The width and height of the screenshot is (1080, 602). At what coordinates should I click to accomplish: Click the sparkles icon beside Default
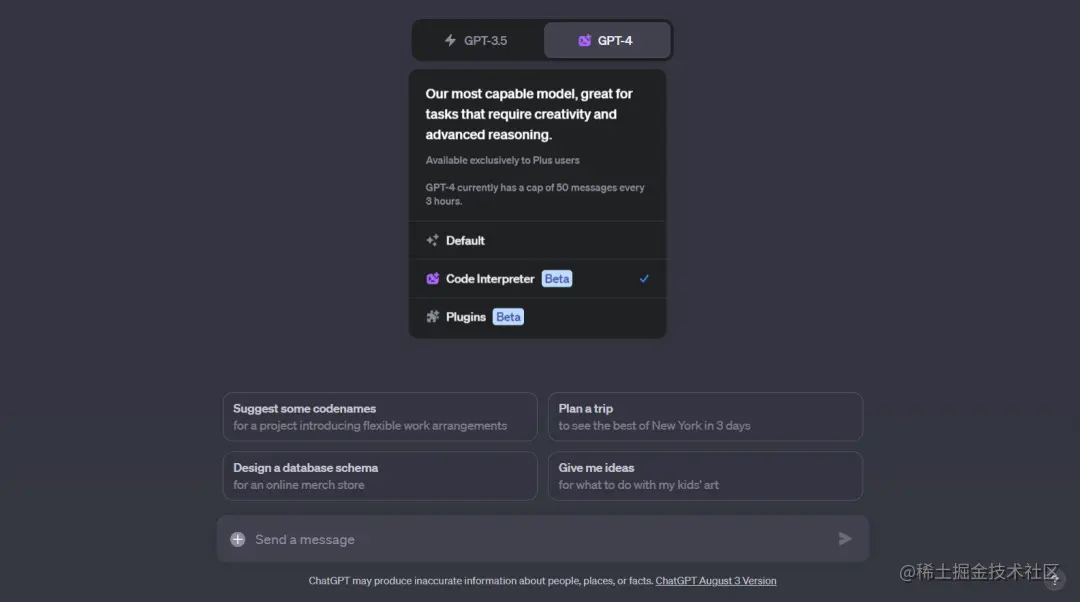[x=433, y=240]
